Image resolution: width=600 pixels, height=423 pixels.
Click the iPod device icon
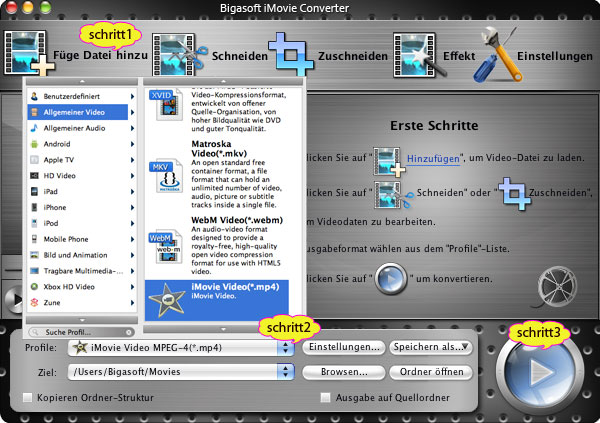pos(34,223)
